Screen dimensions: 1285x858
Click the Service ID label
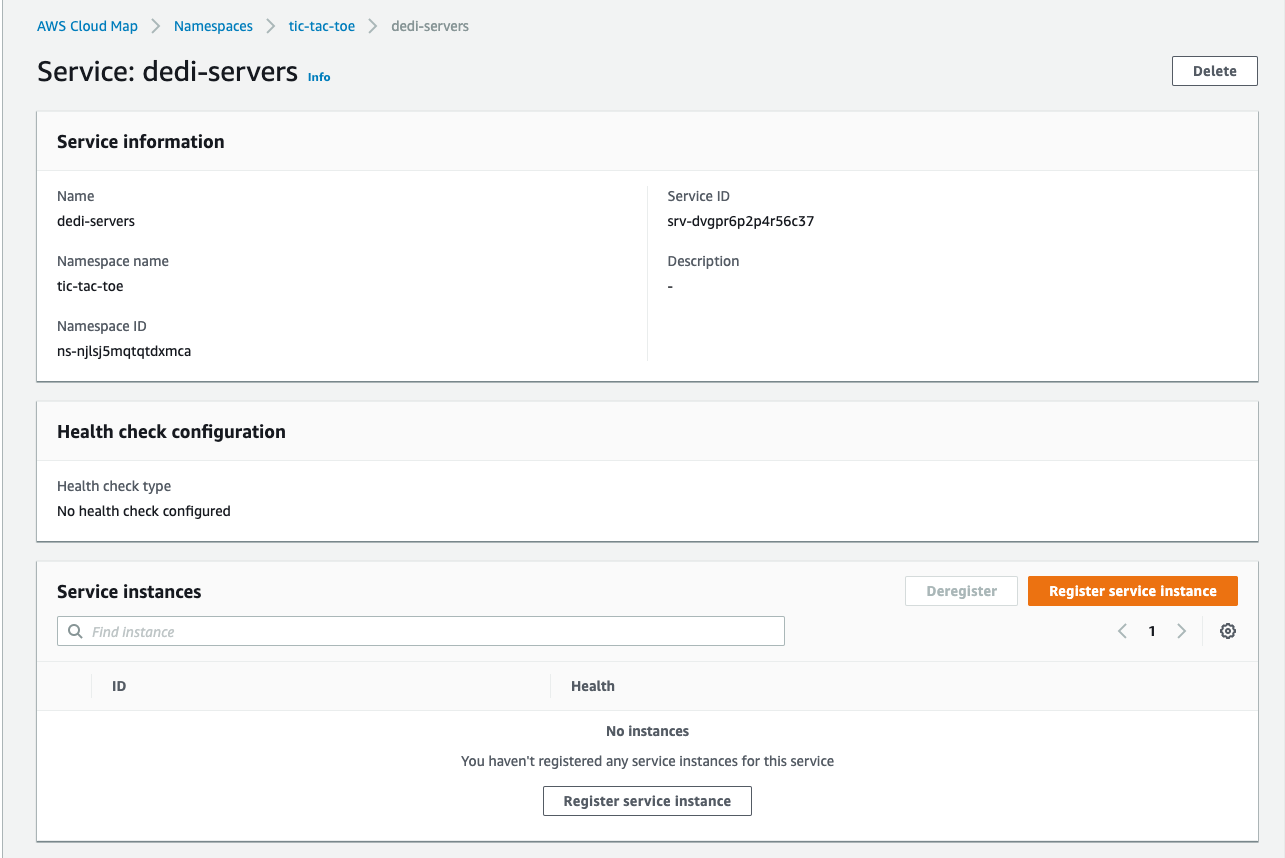coord(698,196)
